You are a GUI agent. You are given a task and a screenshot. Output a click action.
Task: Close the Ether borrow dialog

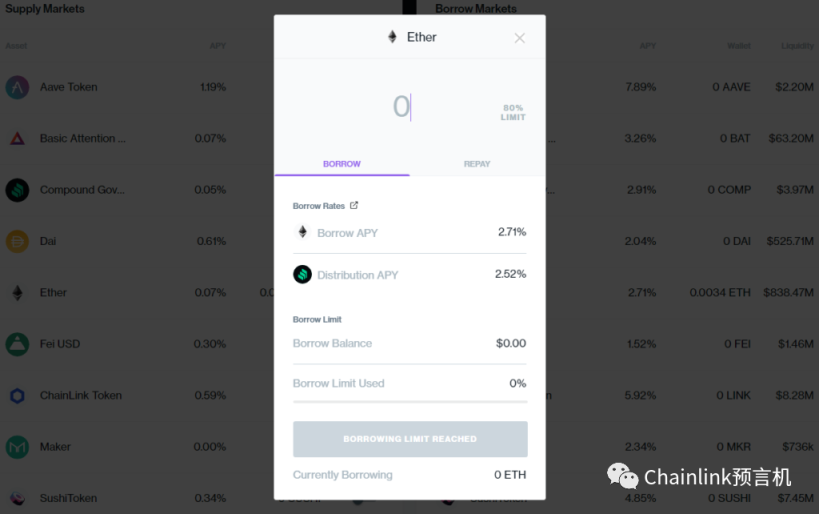519,38
